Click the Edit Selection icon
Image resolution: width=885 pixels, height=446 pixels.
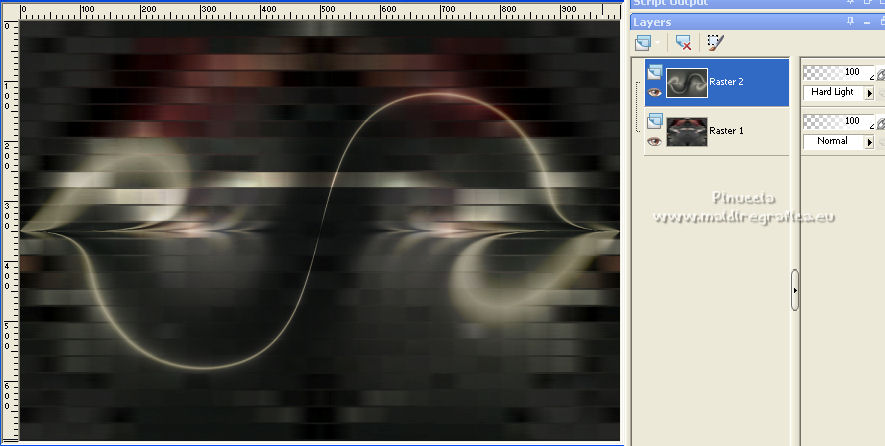tap(715, 43)
